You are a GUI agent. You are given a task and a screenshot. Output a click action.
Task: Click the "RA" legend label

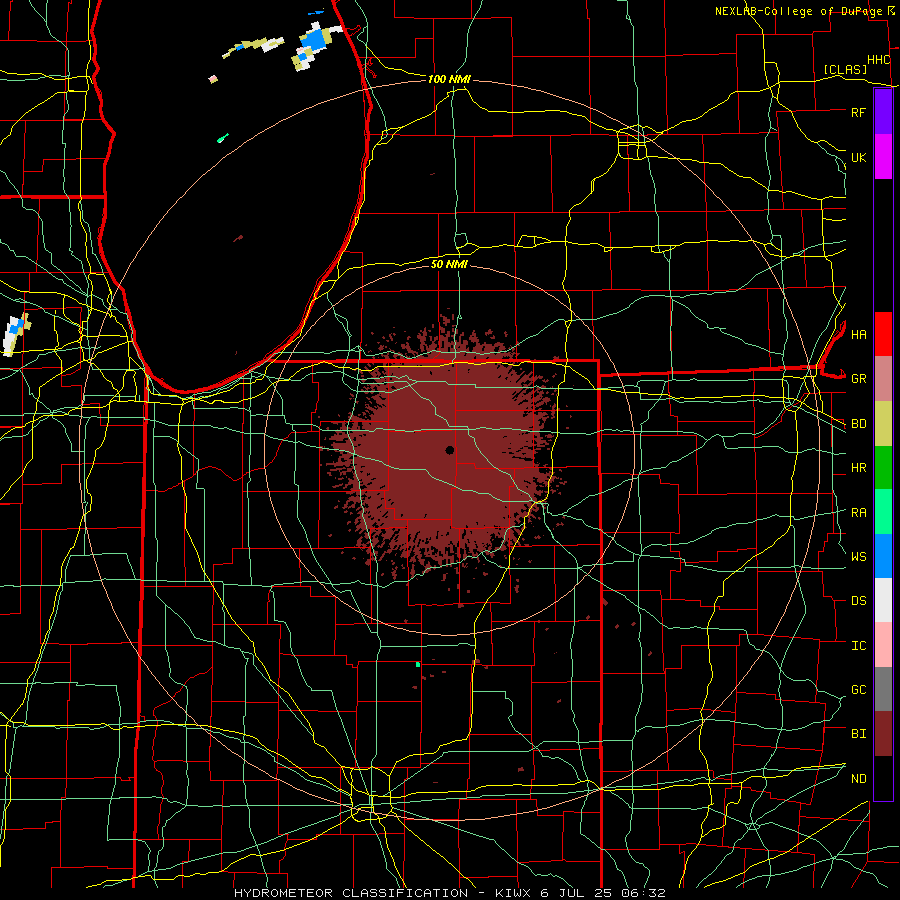(858, 512)
